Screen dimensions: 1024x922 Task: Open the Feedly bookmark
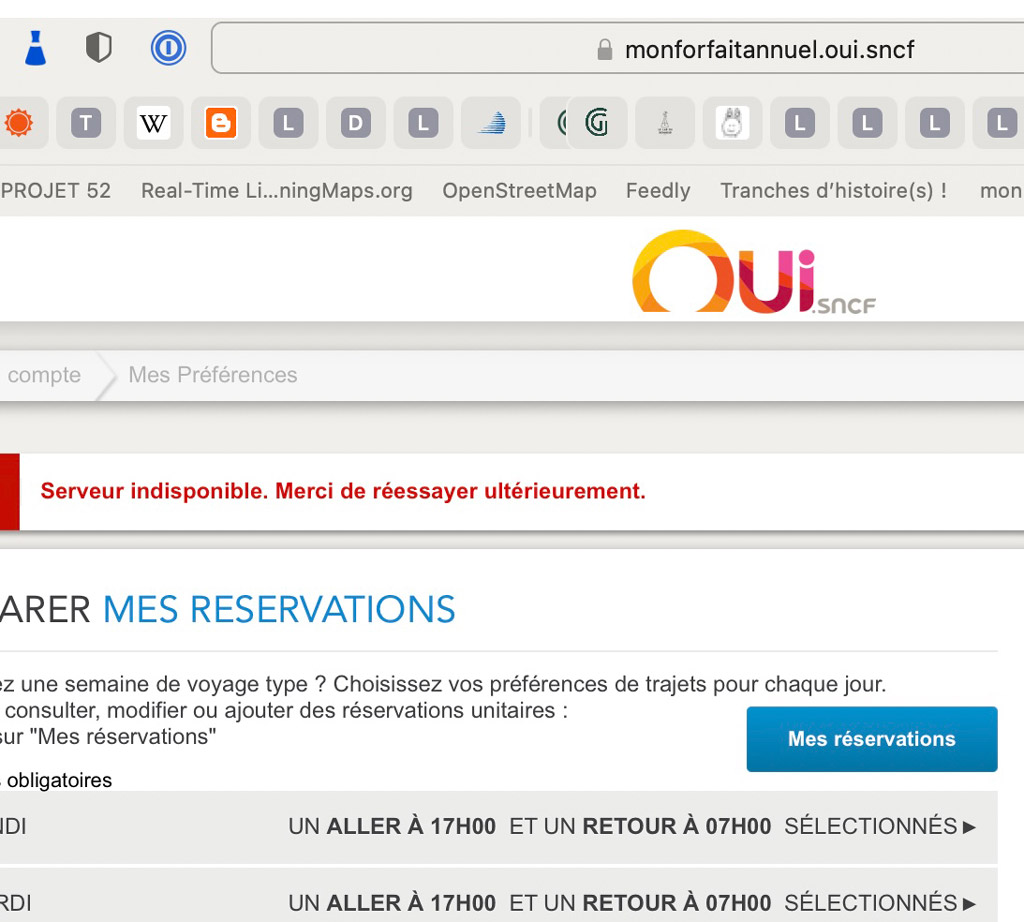pos(658,191)
